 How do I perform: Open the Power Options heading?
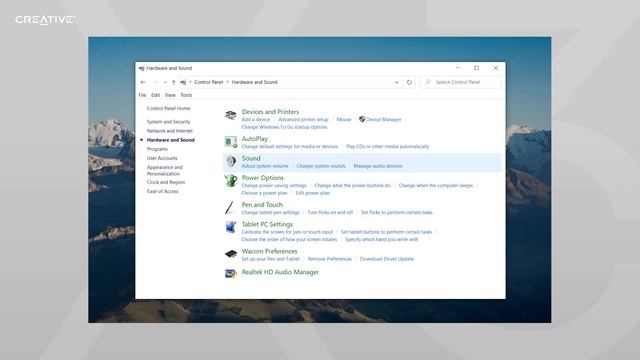(262, 178)
